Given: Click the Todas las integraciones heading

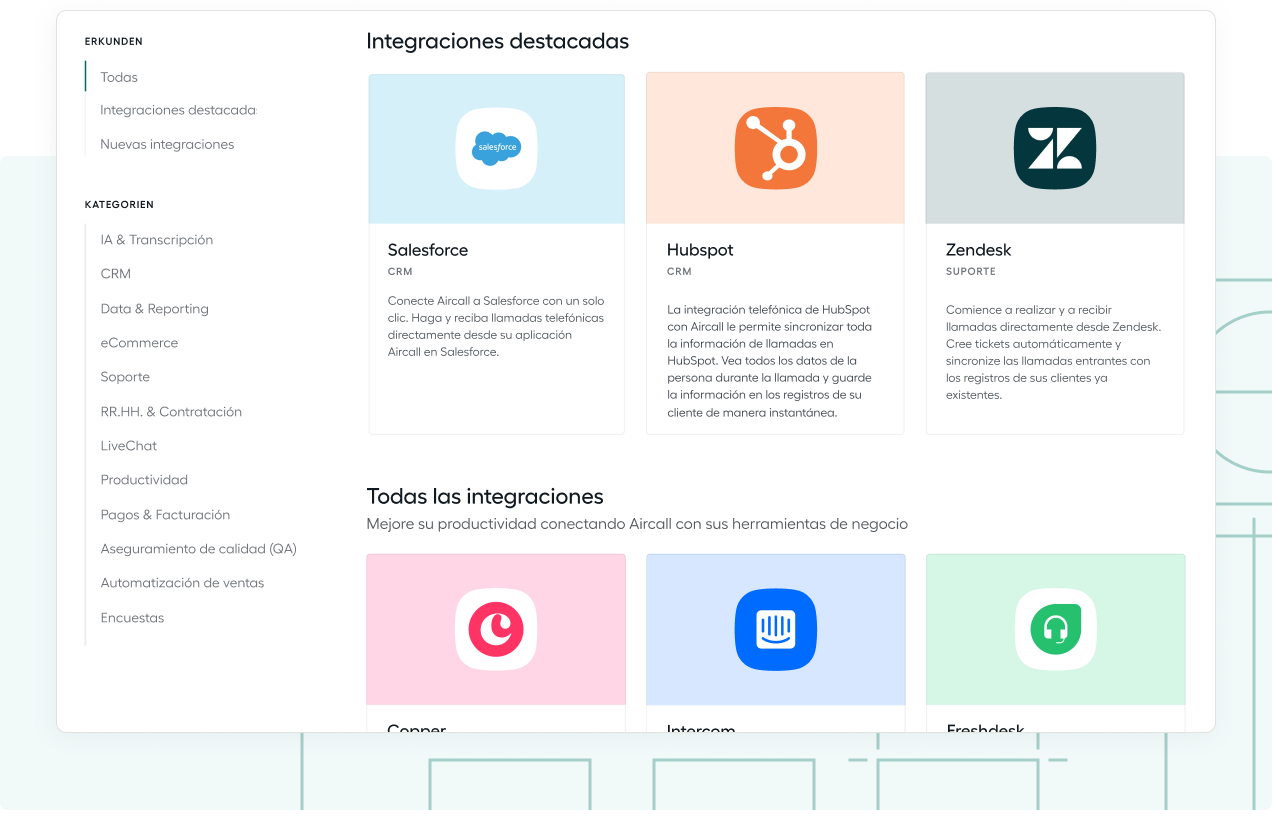Looking at the screenshot, I should [485, 496].
